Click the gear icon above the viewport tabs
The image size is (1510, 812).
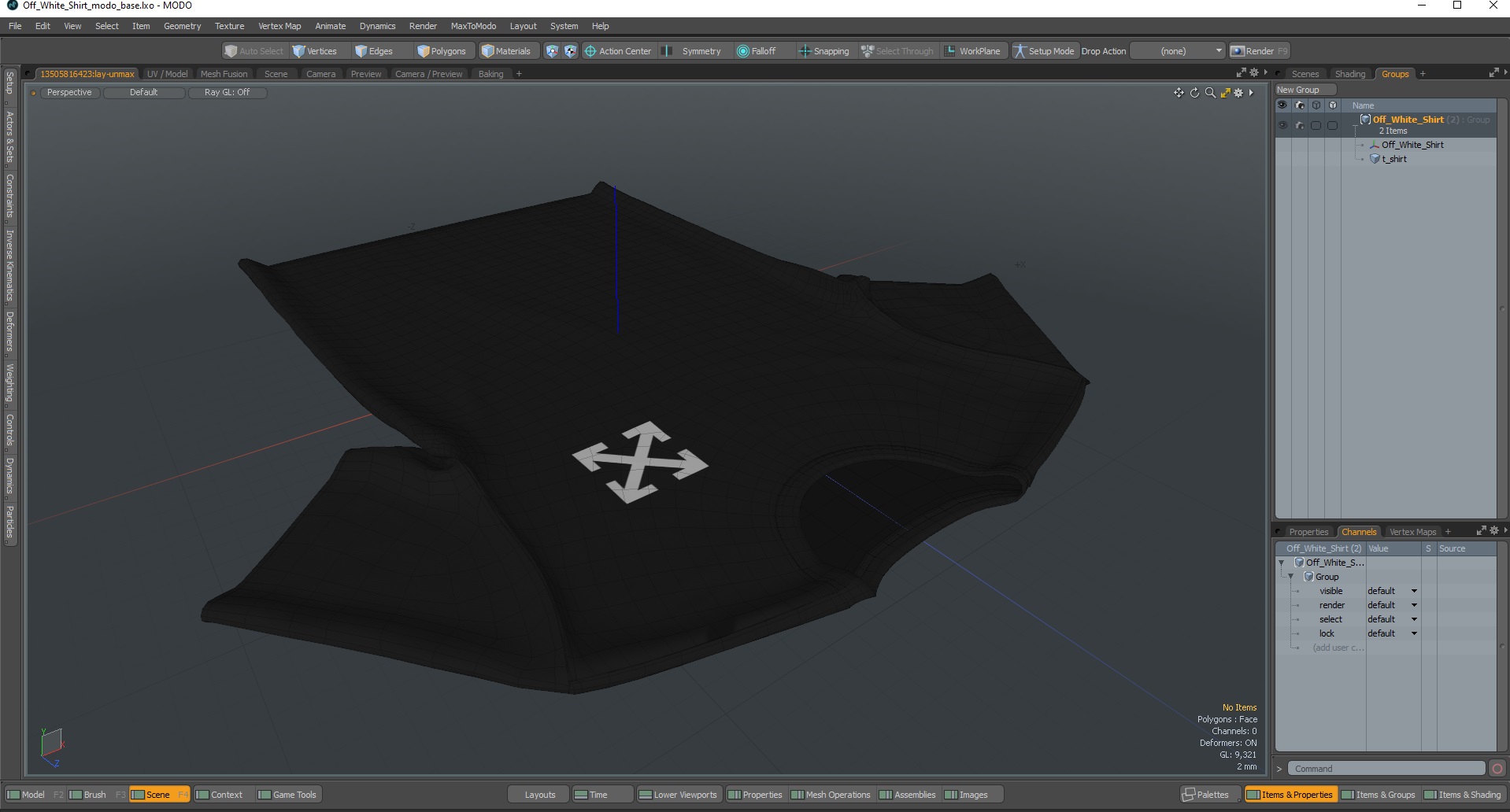pyautogui.click(x=1254, y=72)
